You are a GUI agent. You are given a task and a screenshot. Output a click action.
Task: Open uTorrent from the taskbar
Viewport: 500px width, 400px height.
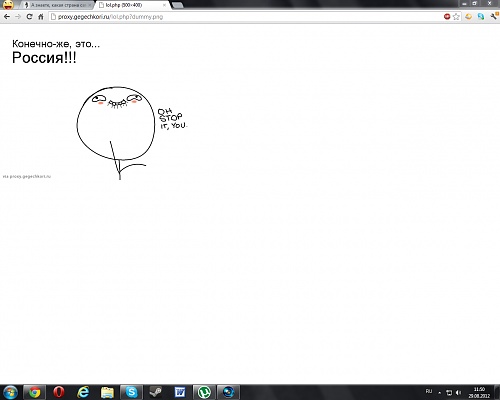point(204,392)
